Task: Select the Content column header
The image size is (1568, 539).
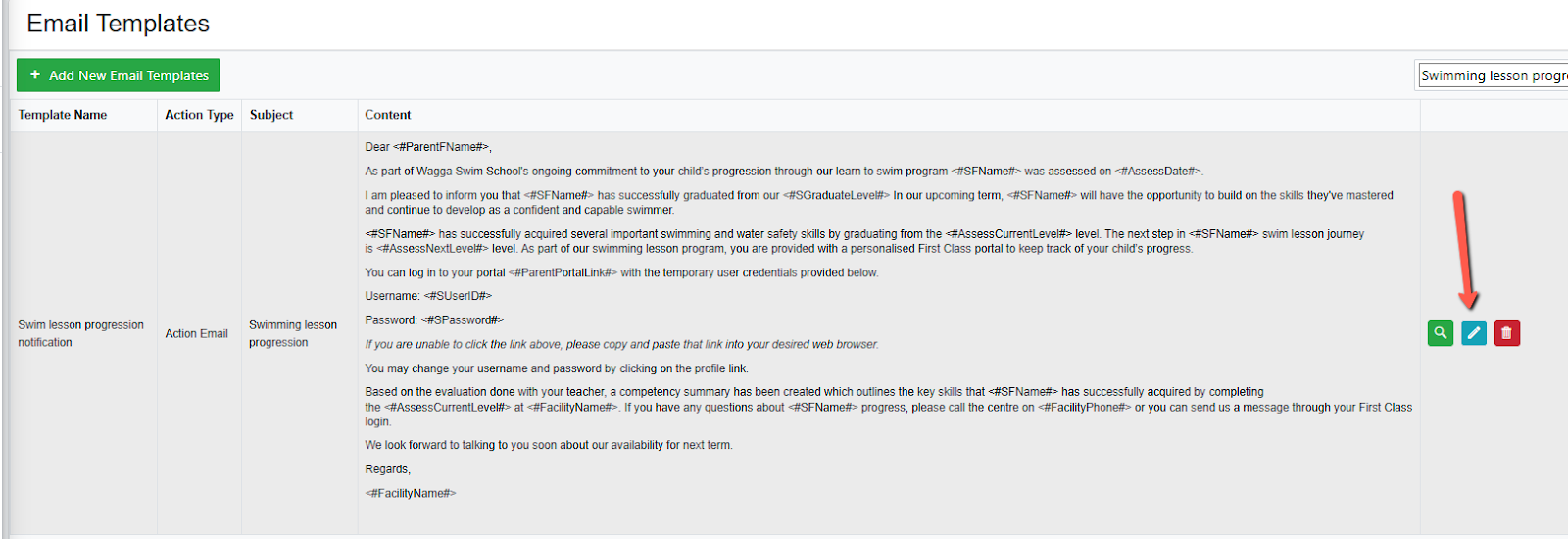Action: (x=388, y=115)
